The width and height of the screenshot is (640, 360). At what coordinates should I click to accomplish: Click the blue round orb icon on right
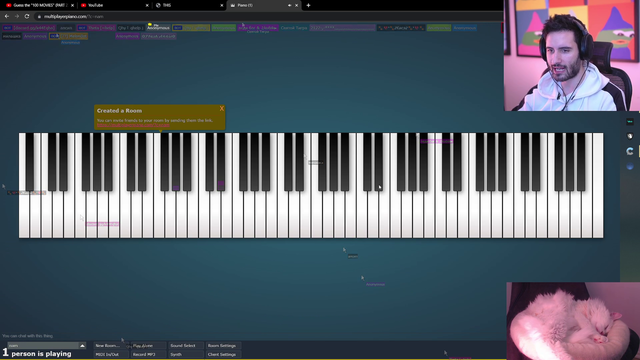tap(630, 166)
